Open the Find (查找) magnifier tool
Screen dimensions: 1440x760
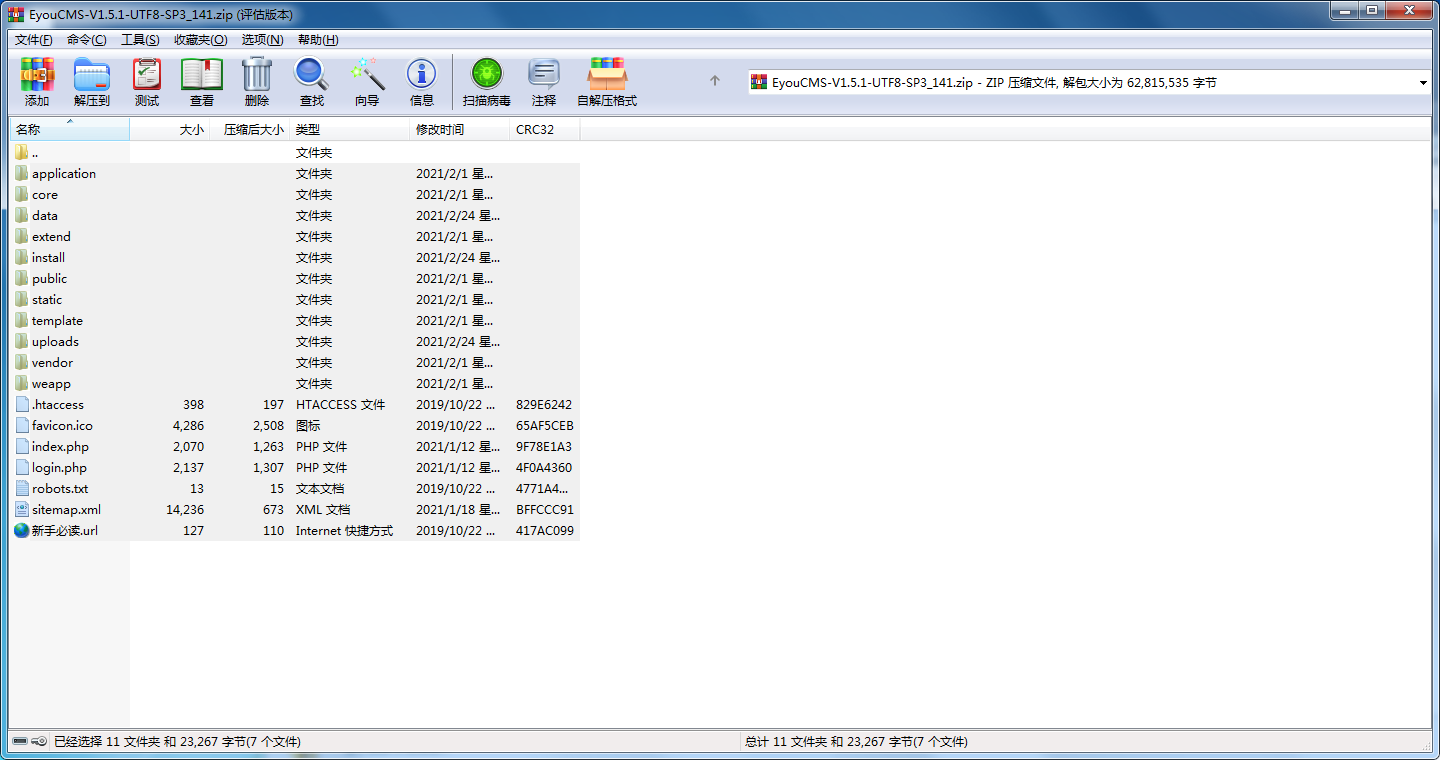(312, 82)
